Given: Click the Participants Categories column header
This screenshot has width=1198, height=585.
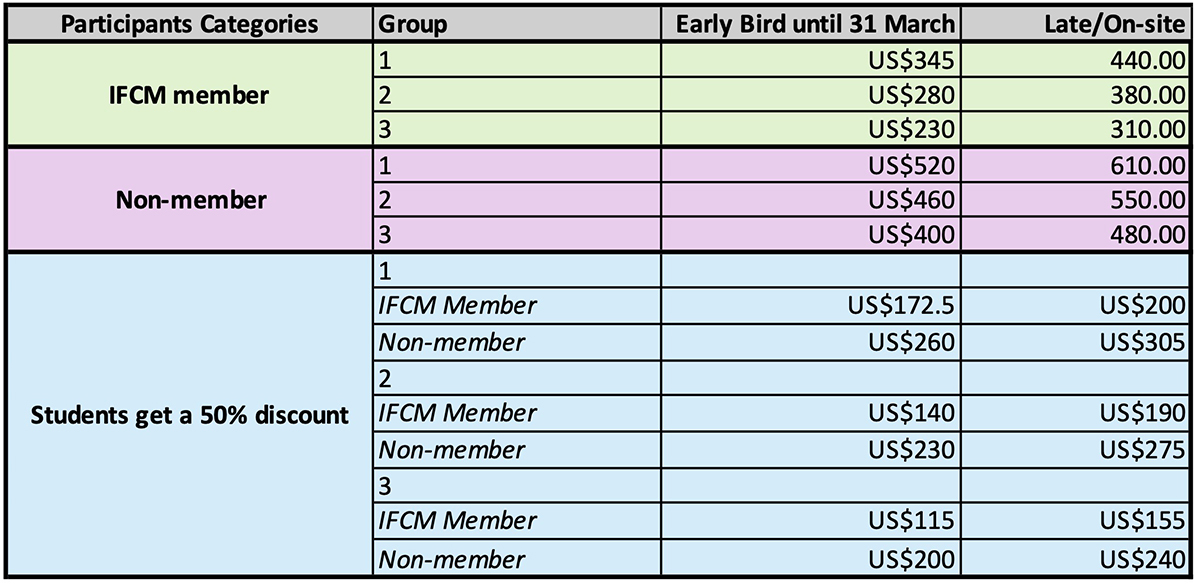Looking at the screenshot, I should tap(189, 23).
